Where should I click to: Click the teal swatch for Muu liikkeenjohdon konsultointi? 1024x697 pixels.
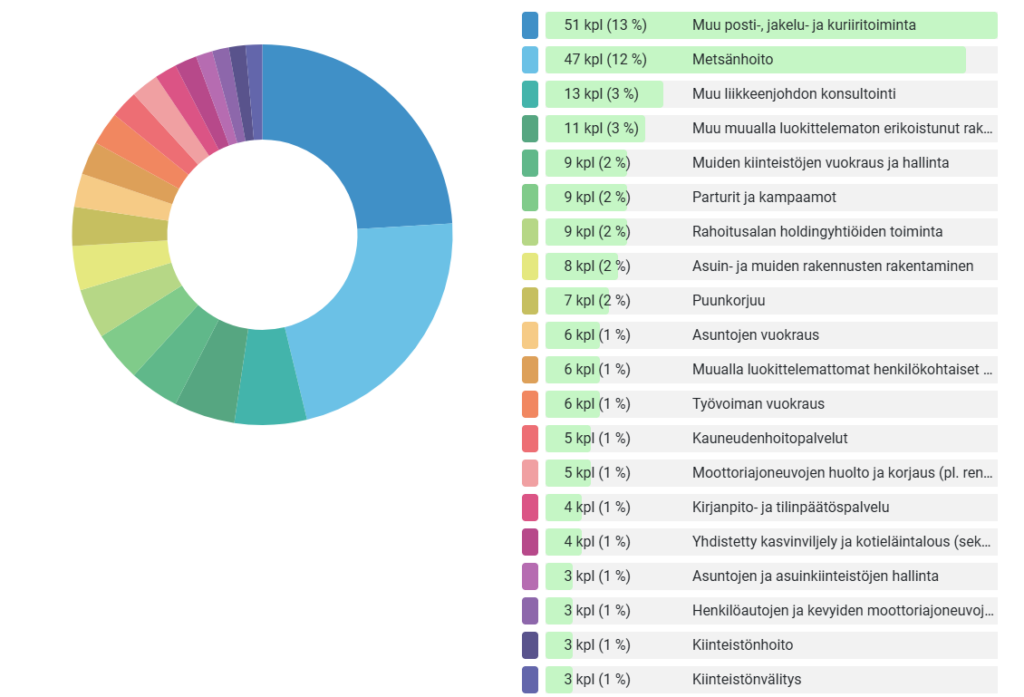point(530,94)
